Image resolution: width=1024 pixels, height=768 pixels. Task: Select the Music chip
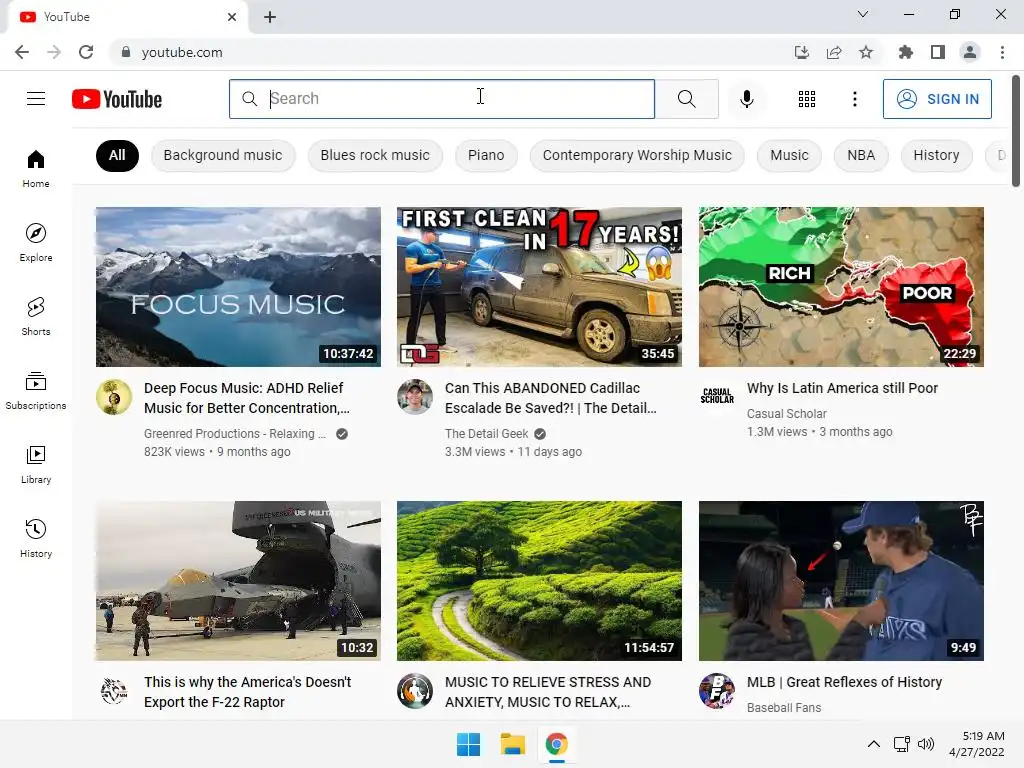789,155
